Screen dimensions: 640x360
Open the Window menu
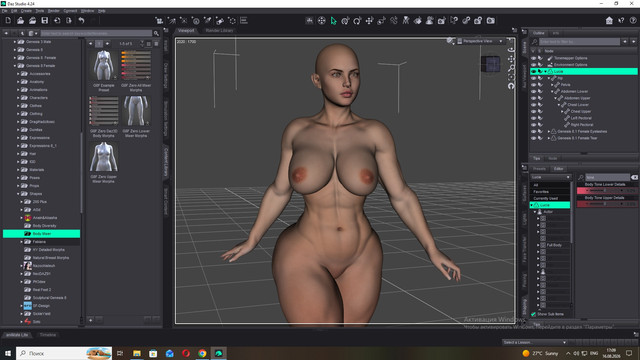(87, 11)
